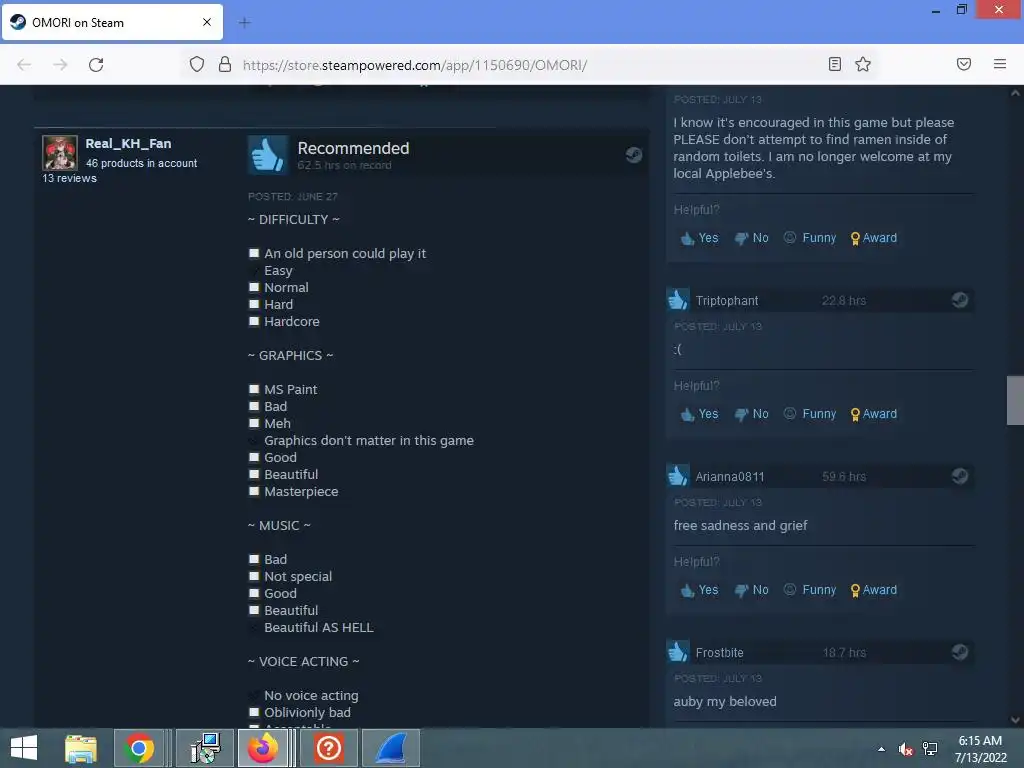Open the Firefox hamburger menu
Viewport: 1024px width, 768px height.
click(x=1000, y=64)
